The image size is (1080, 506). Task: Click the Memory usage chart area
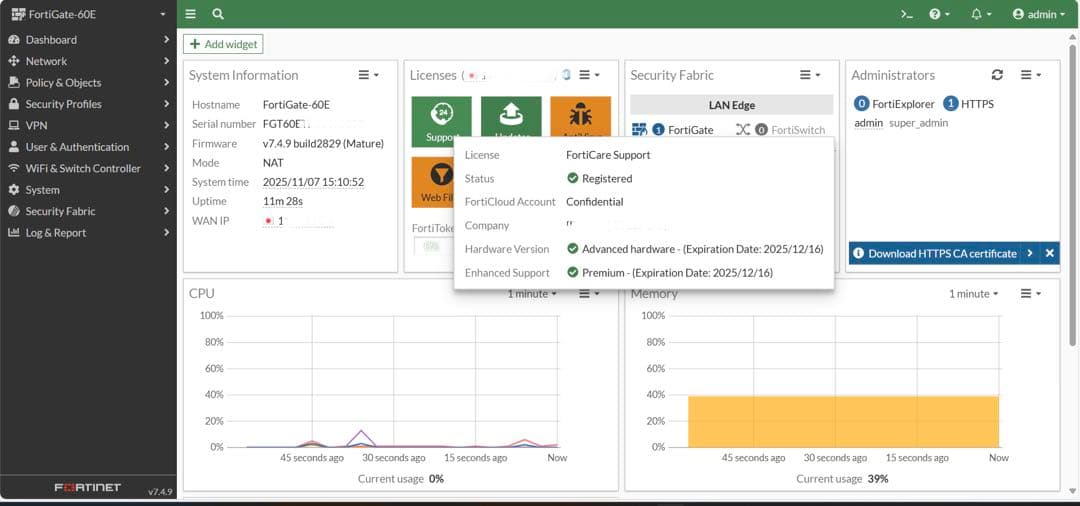pyautogui.click(x=843, y=381)
